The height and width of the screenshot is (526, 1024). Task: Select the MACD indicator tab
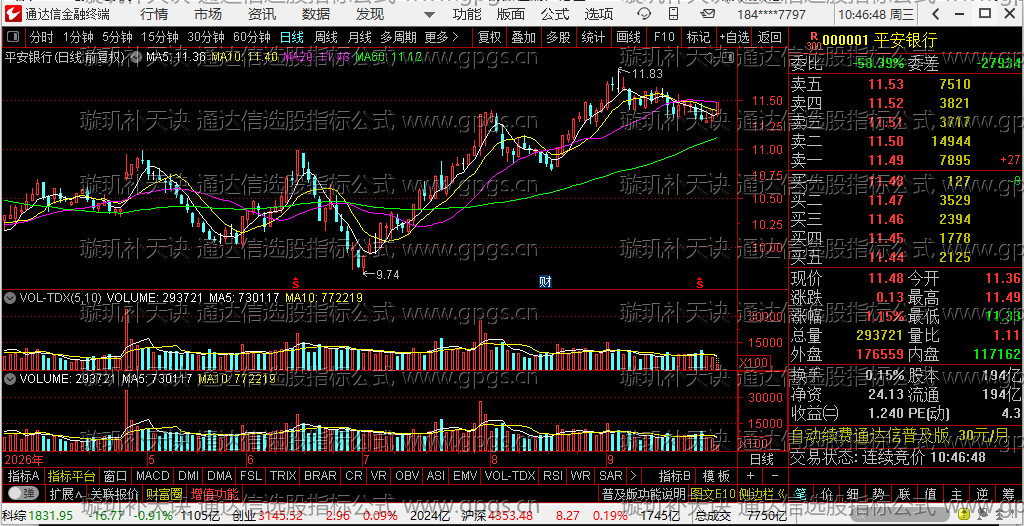click(x=152, y=476)
